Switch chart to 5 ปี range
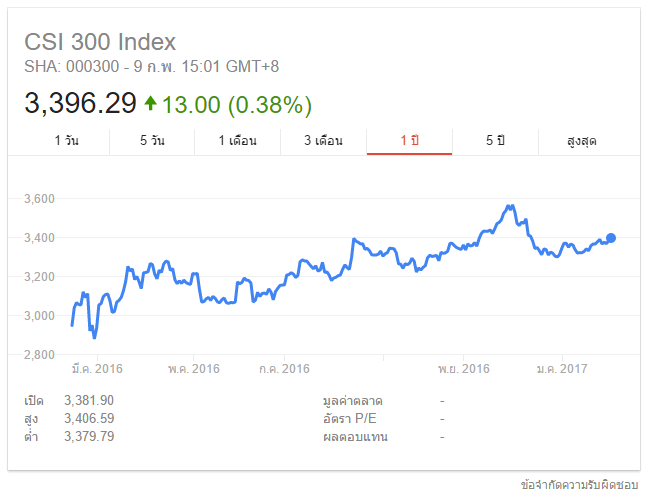This screenshot has width=646, height=496. coord(495,141)
